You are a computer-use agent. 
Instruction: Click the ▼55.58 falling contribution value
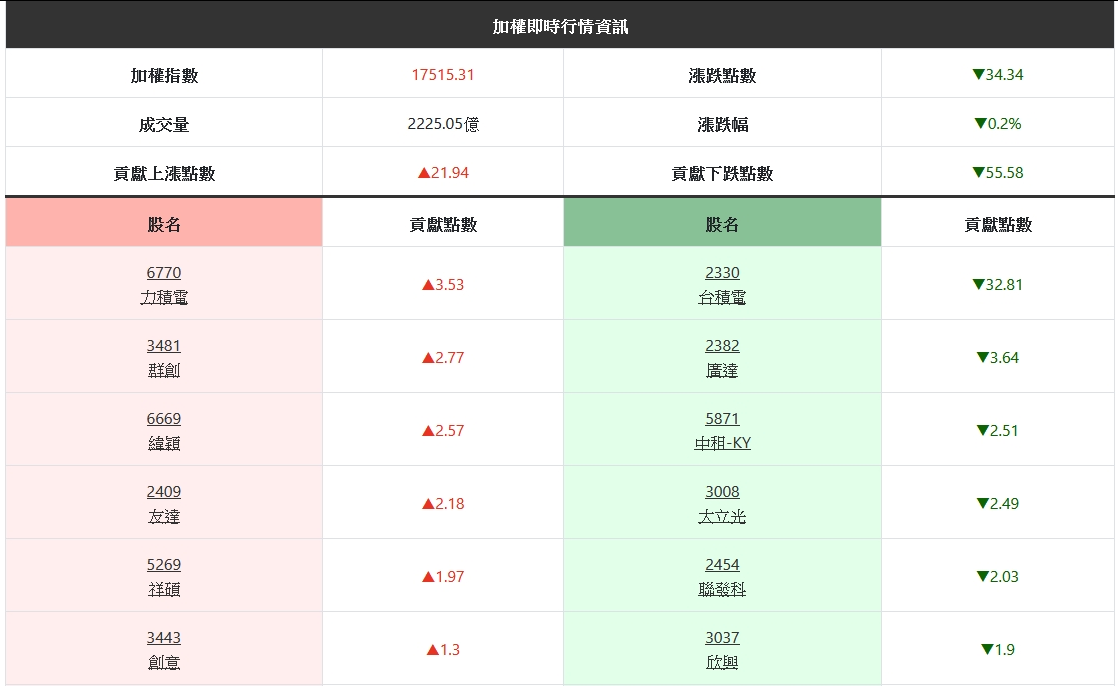(x=998, y=173)
